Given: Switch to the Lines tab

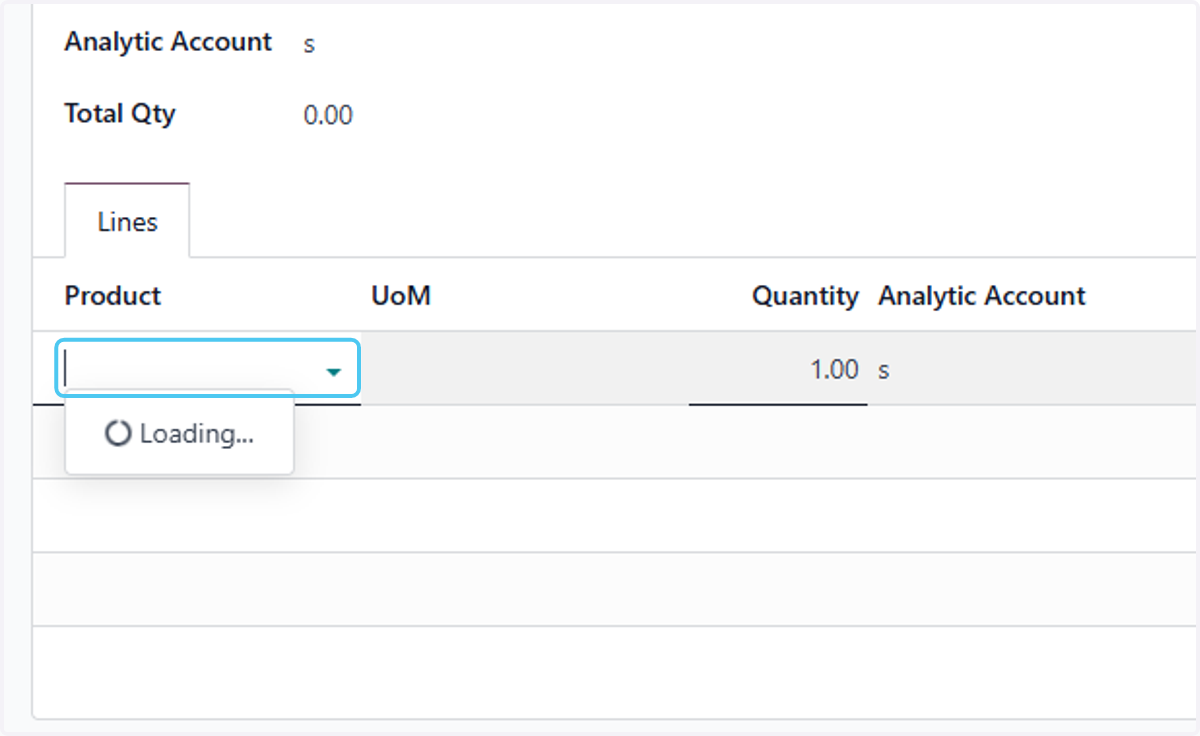Looking at the screenshot, I should coord(127,221).
